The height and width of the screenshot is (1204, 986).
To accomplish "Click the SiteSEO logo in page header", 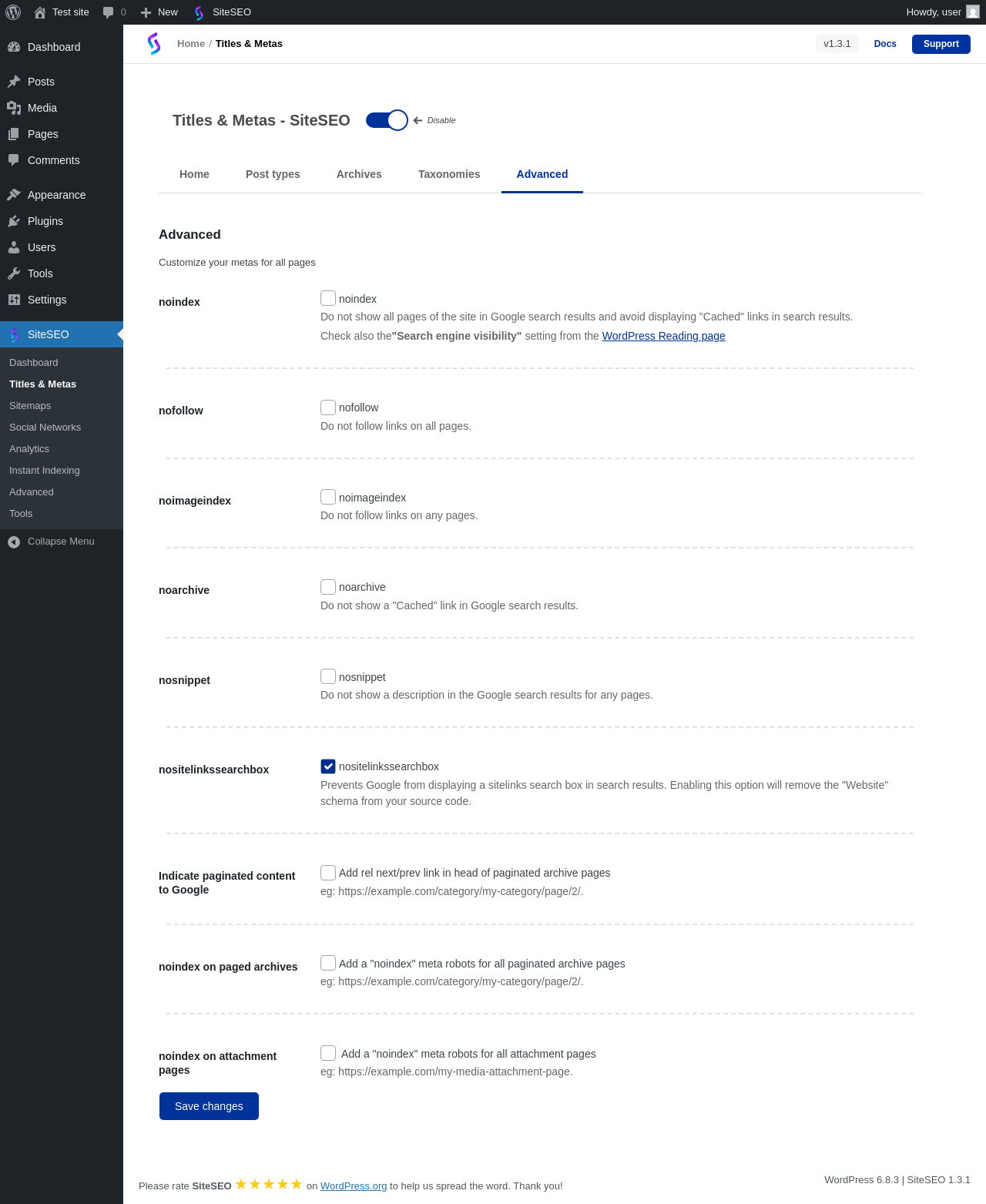I will (x=154, y=44).
